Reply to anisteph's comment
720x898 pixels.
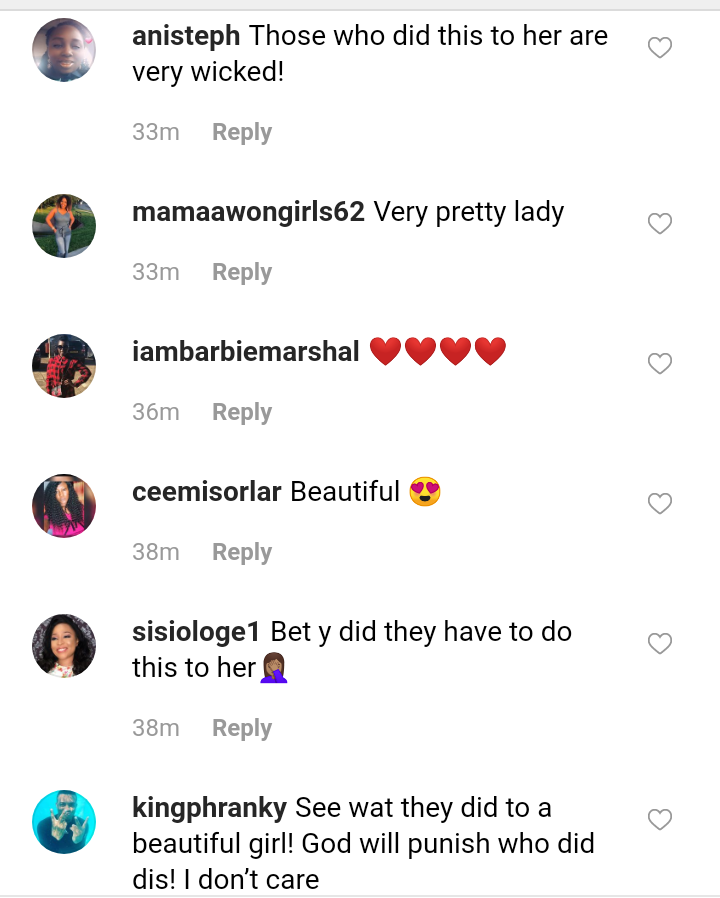coord(242,132)
